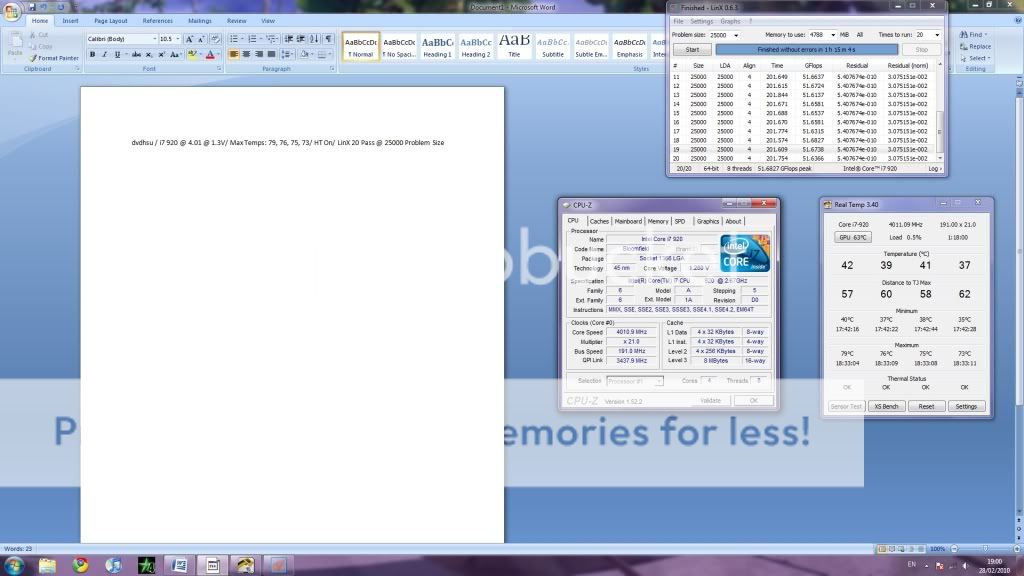This screenshot has height=576, width=1024.
Task: Apply italic formatting in Word
Action: point(104,55)
